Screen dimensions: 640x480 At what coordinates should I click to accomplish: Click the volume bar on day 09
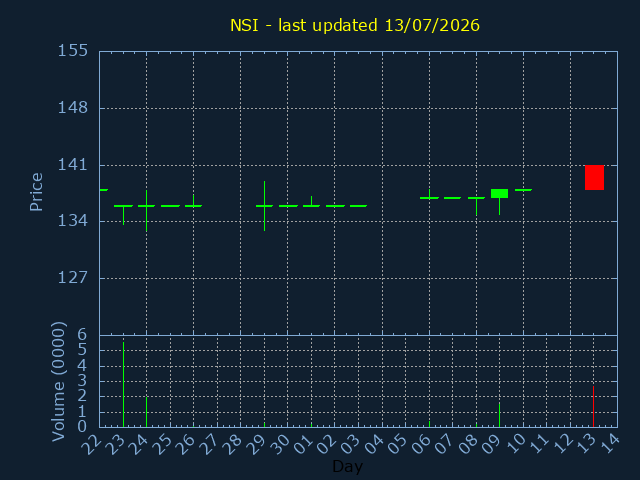coord(499,415)
